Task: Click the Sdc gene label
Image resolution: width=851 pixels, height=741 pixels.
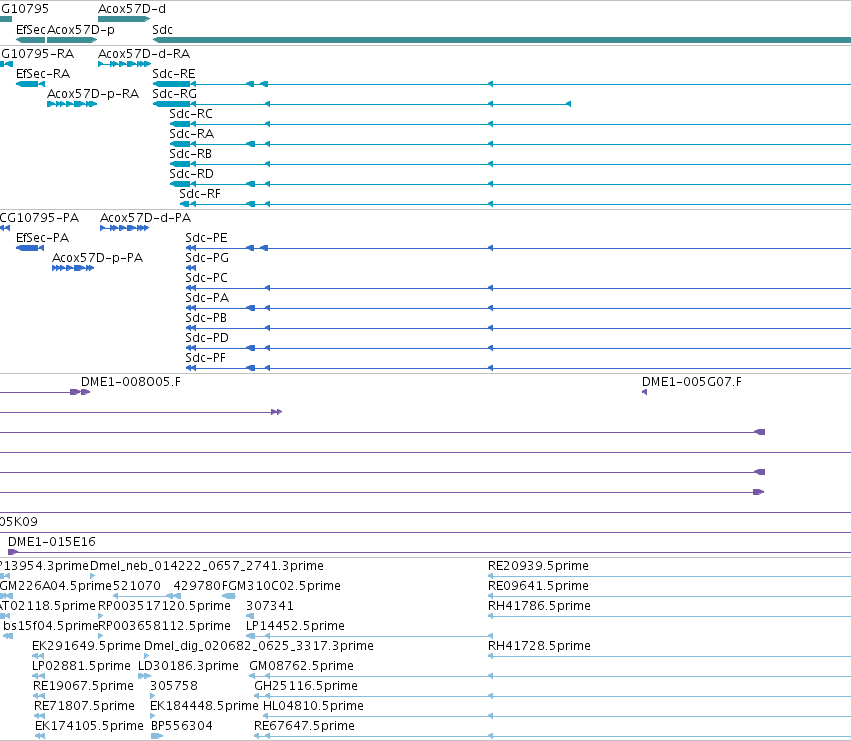Action: click(x=162, y=30)
